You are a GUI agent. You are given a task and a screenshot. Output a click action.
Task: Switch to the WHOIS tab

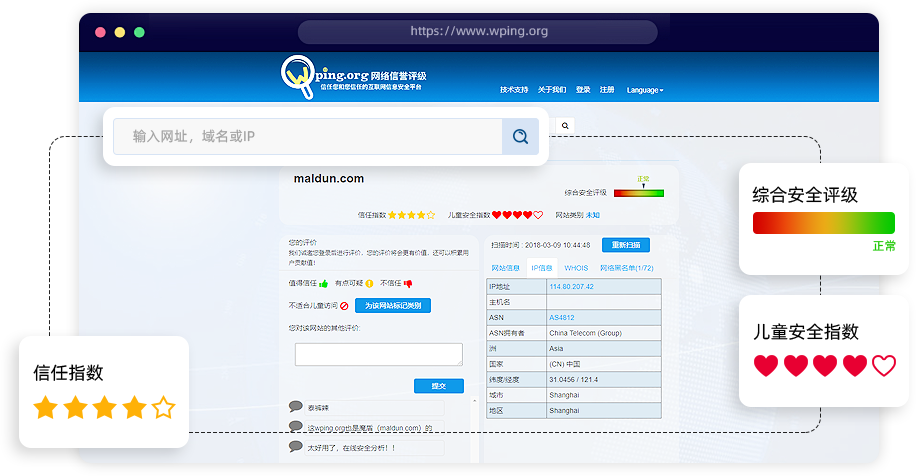[x=576, y=268]
